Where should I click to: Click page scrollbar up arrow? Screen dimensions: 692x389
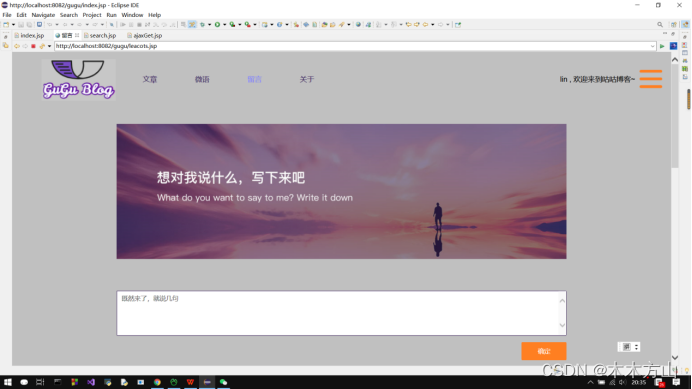675,60
